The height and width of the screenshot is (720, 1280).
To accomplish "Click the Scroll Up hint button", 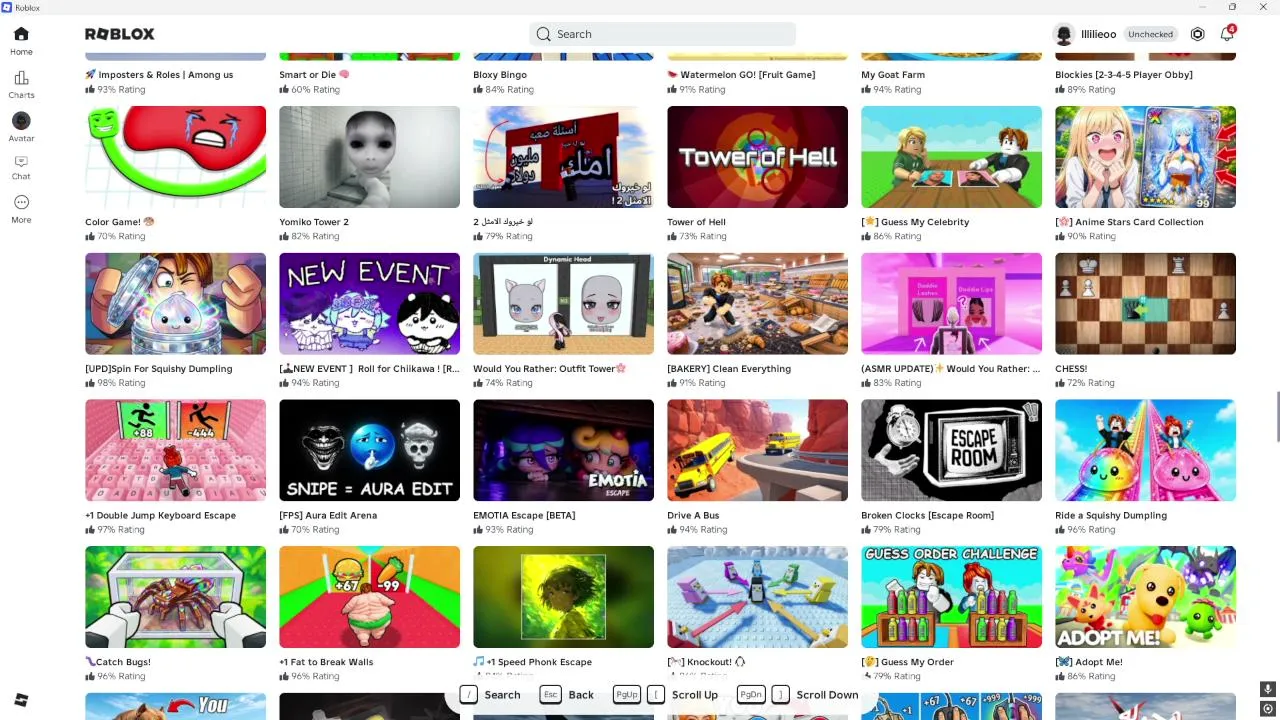I will click(667, 695).
